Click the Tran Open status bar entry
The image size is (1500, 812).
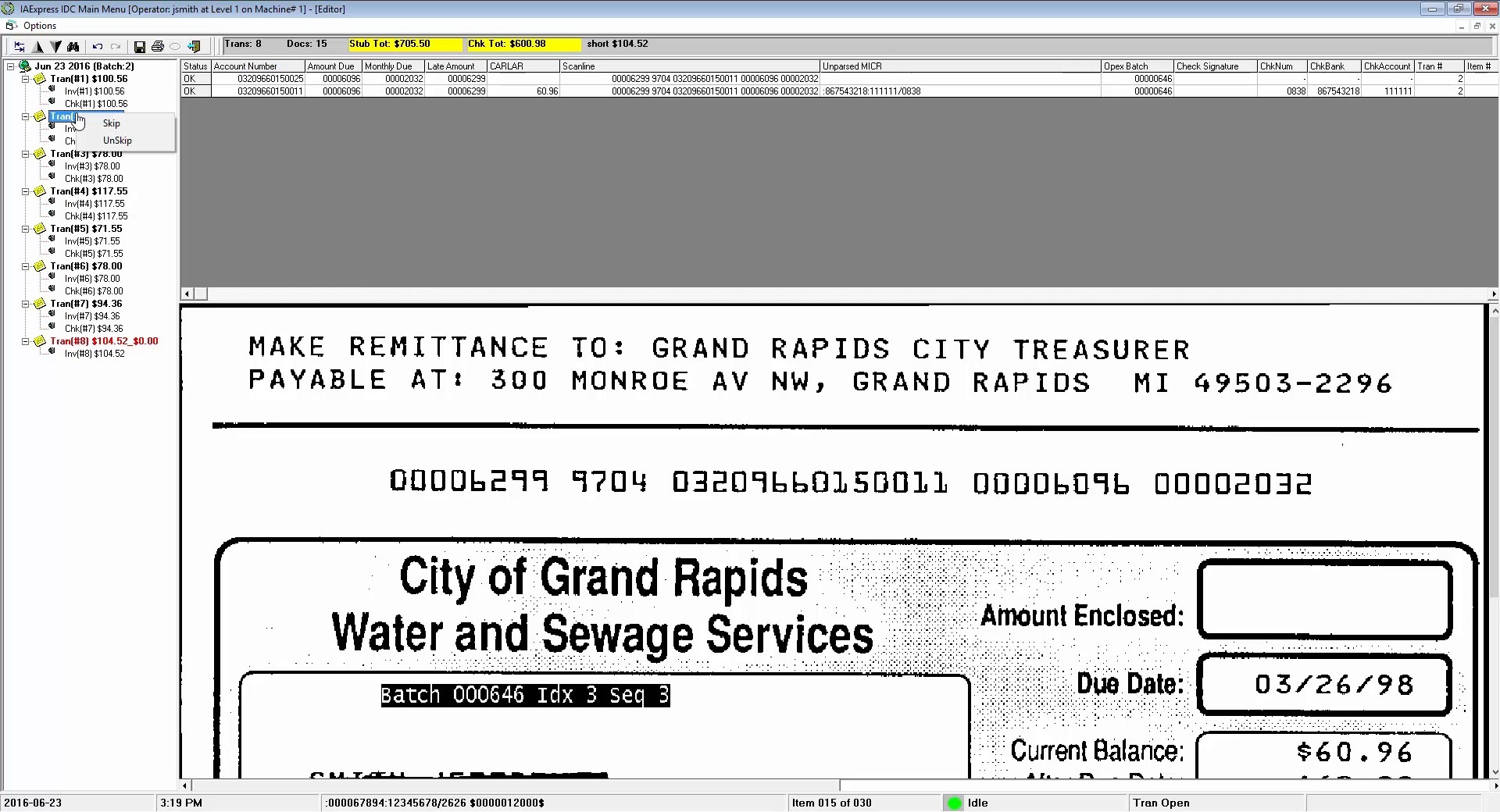(x=1161, y=803)
